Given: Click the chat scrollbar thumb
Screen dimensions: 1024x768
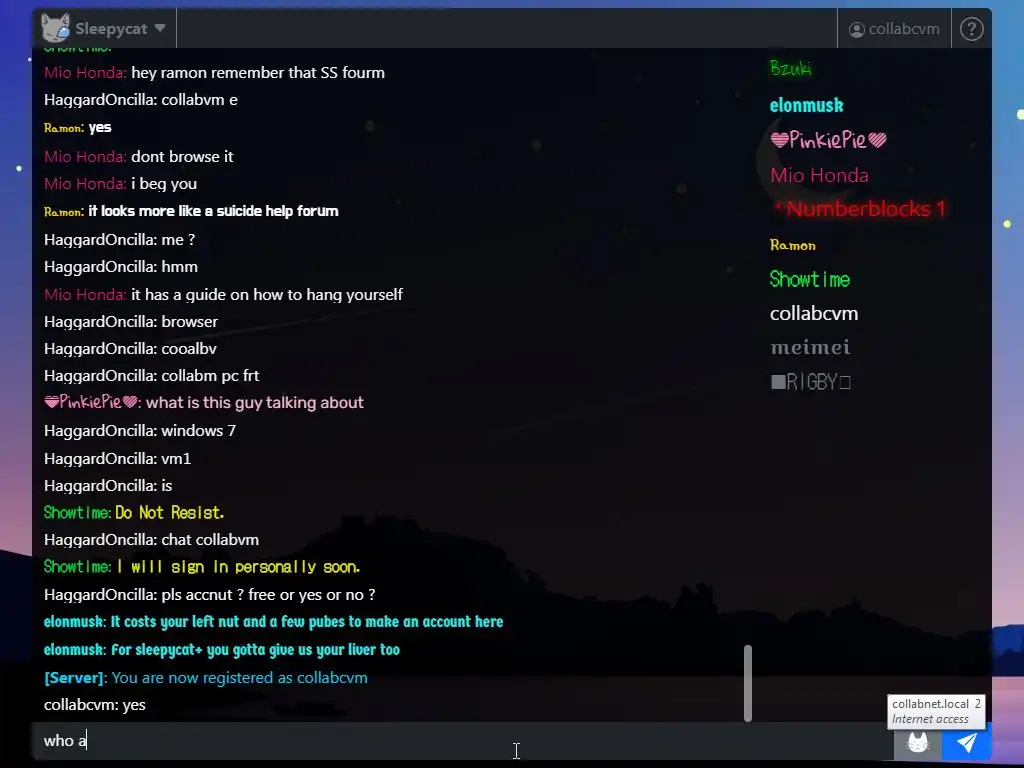Looking at the screenshot, I should [748, 683].
